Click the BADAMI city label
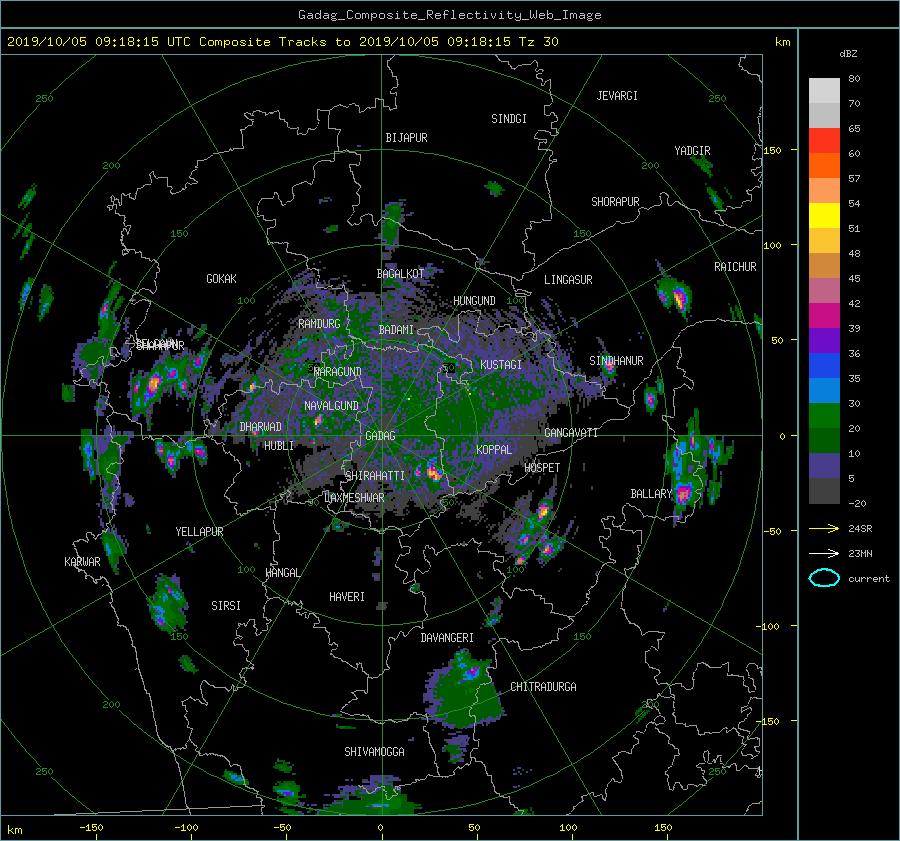Screen dimensions: 900x841 click(x=396, y=330)
